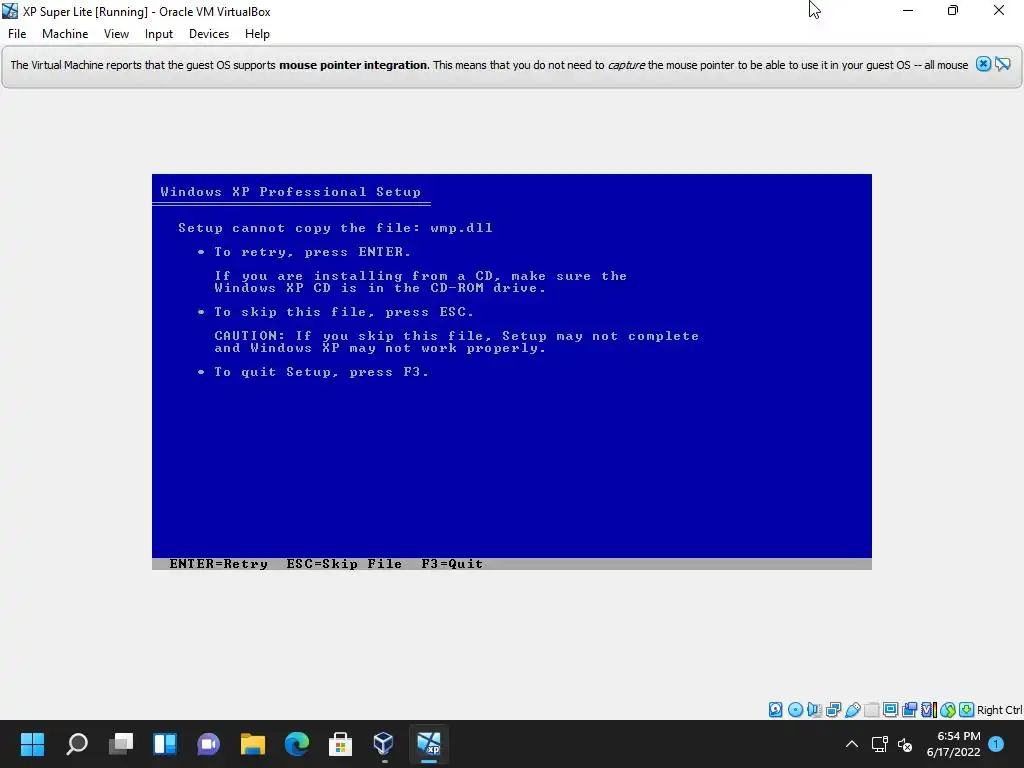Open the Devices menu
This screenshot has height=768, width=1024.
tap(209, 34)
